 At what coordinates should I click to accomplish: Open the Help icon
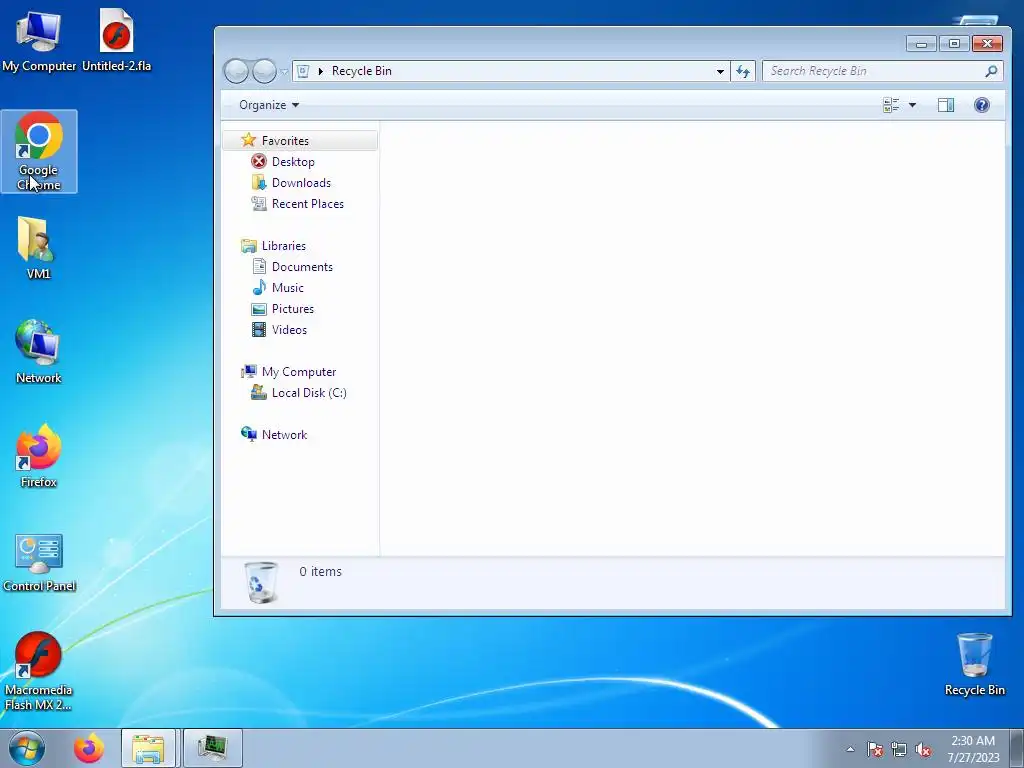[982, 105]
